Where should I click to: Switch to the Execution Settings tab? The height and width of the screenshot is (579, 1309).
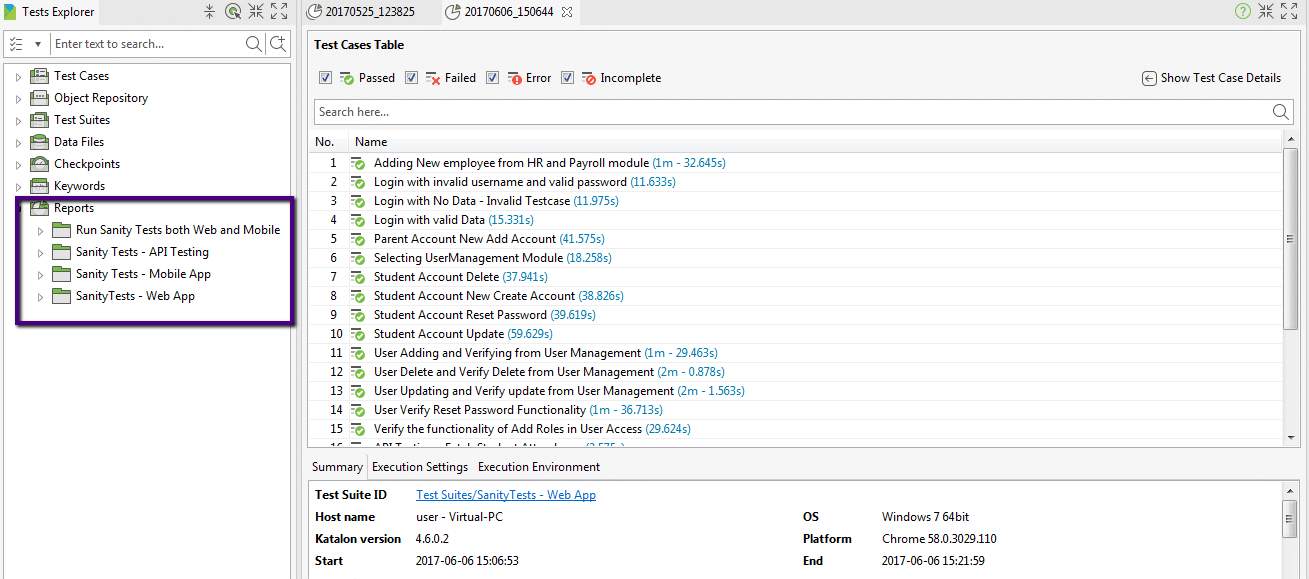tap(419, 466)
